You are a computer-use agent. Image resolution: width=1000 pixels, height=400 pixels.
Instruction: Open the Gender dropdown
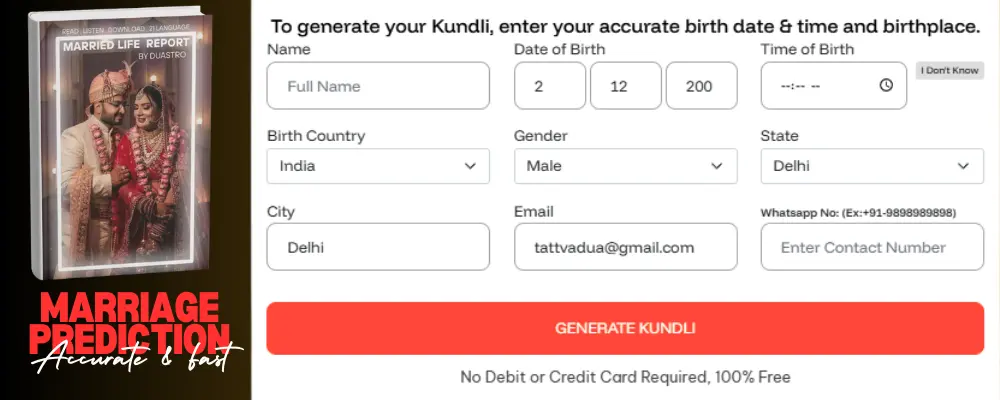(625, 166)
